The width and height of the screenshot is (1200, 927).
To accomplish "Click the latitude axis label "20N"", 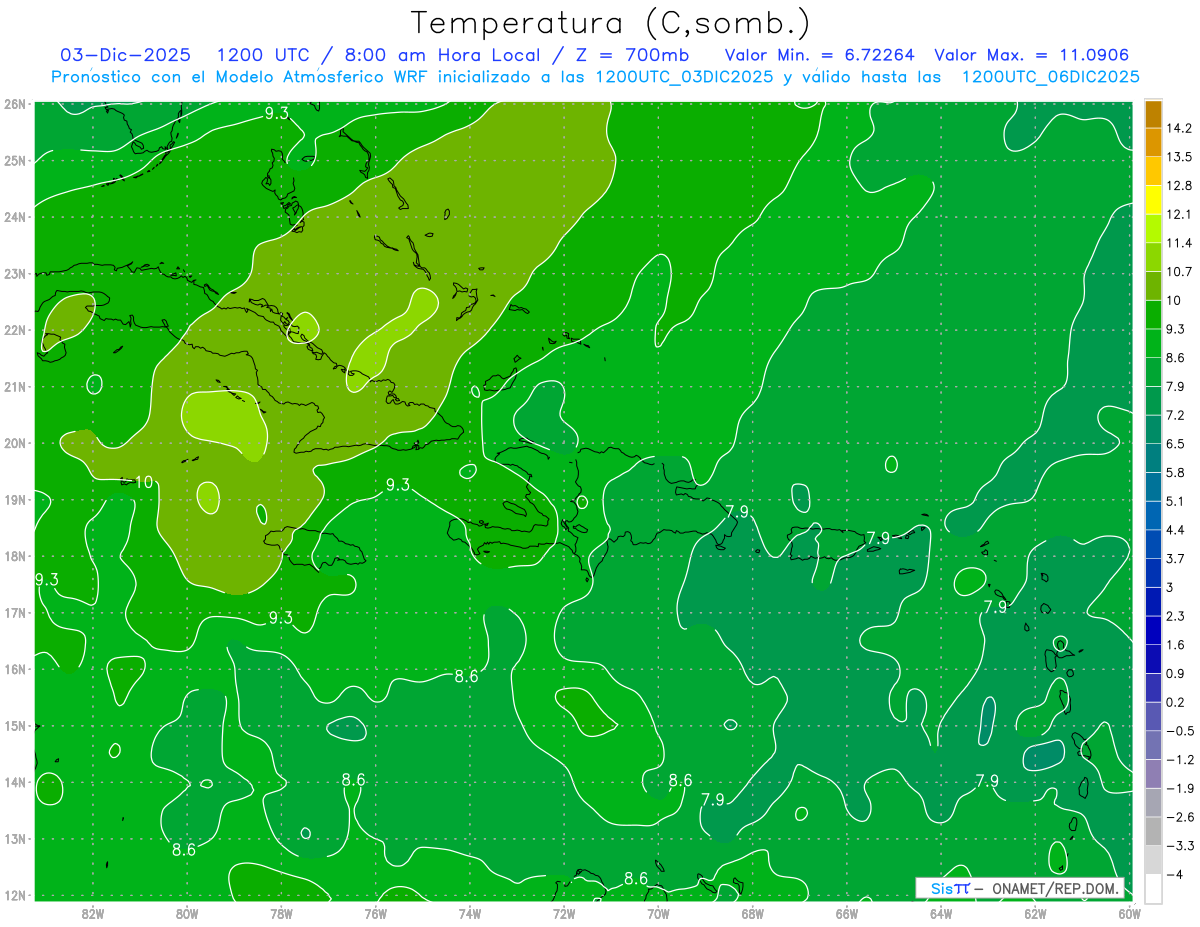I will coord(13,443).
